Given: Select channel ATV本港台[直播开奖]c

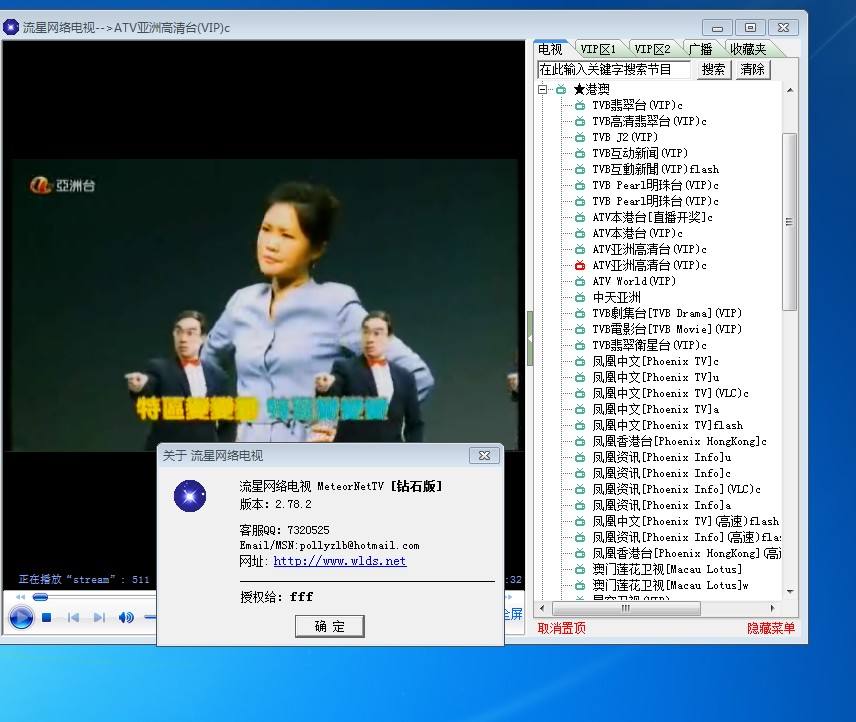Looking at the screenshot, I should [x=652, y=217].
